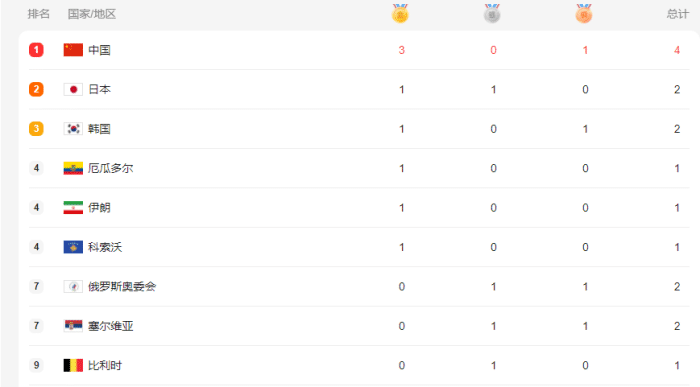Click the Iran flag icon

pos(73,208)
